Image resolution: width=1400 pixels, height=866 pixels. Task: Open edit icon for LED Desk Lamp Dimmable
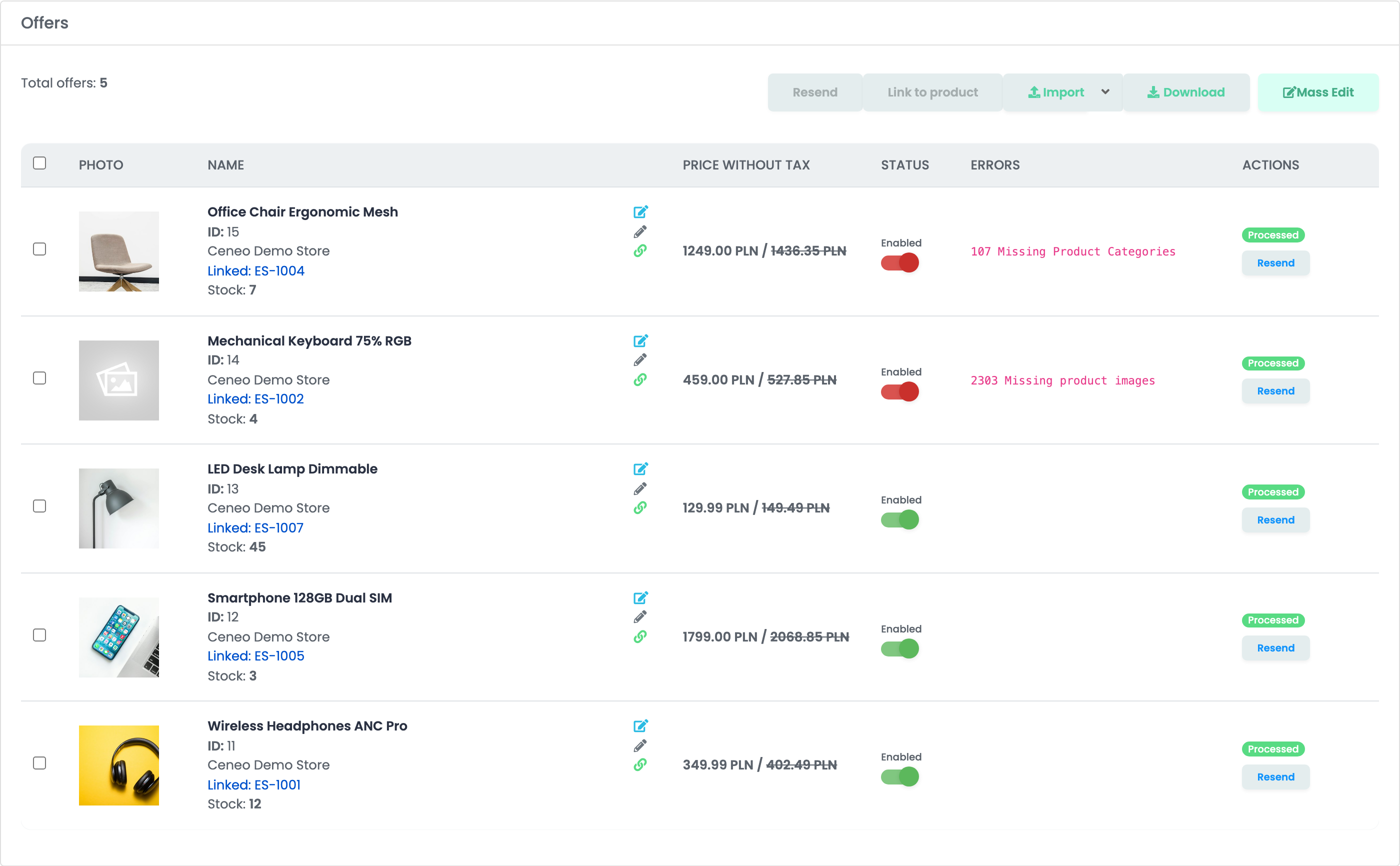(x=640, y=469)
